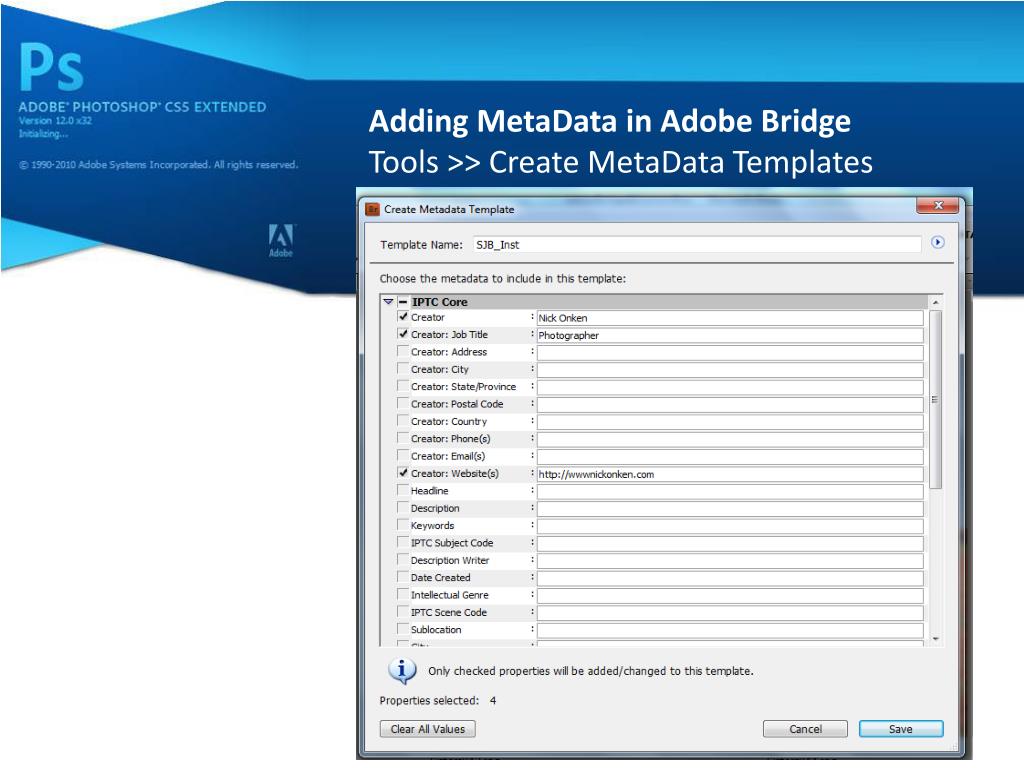This screenshot has height=768, width=1024.
Task: Check the Headline checkbox
Action: (x=403, y=490)
